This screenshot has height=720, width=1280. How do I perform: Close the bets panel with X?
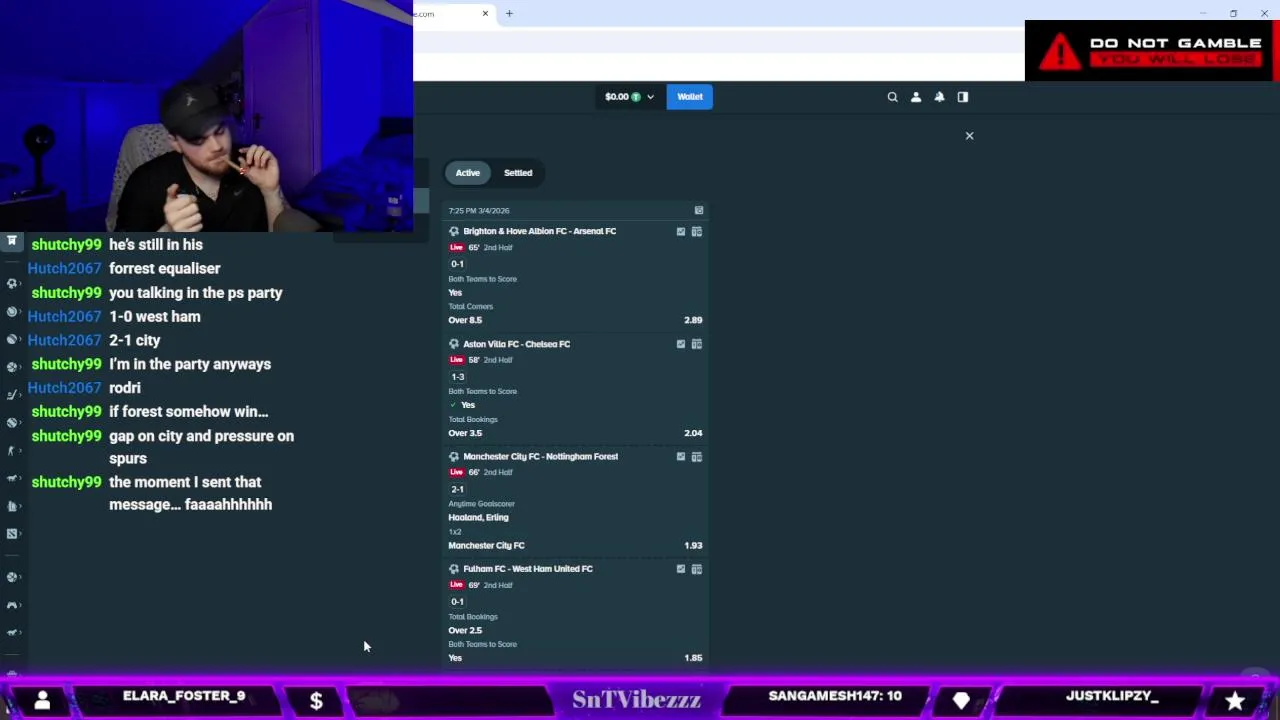969,135
